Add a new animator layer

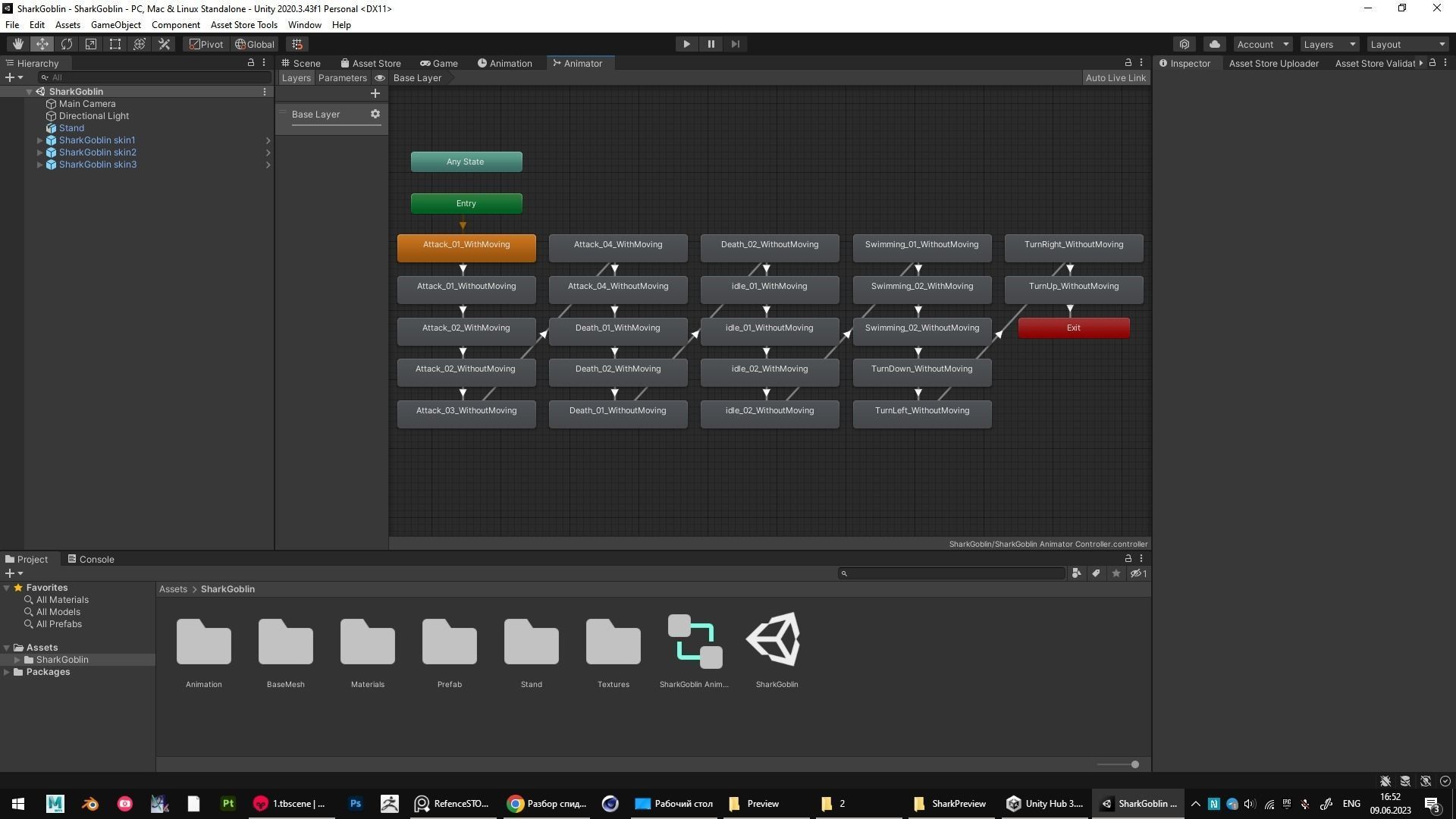point(375,93)
